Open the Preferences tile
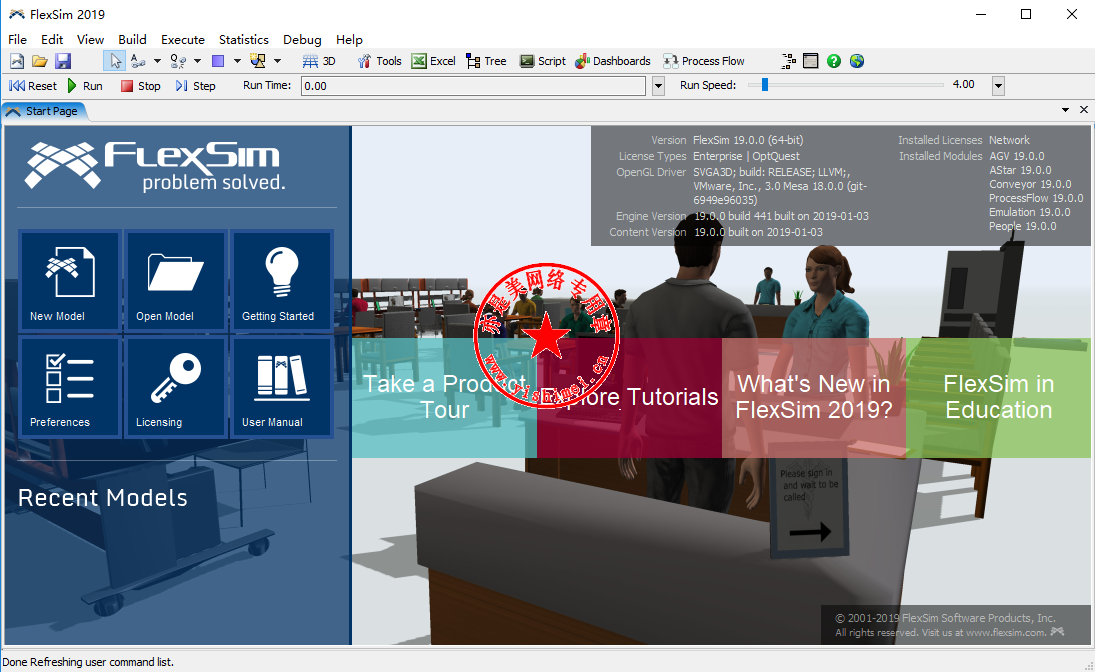The image size is (1095, 672). 70,386
